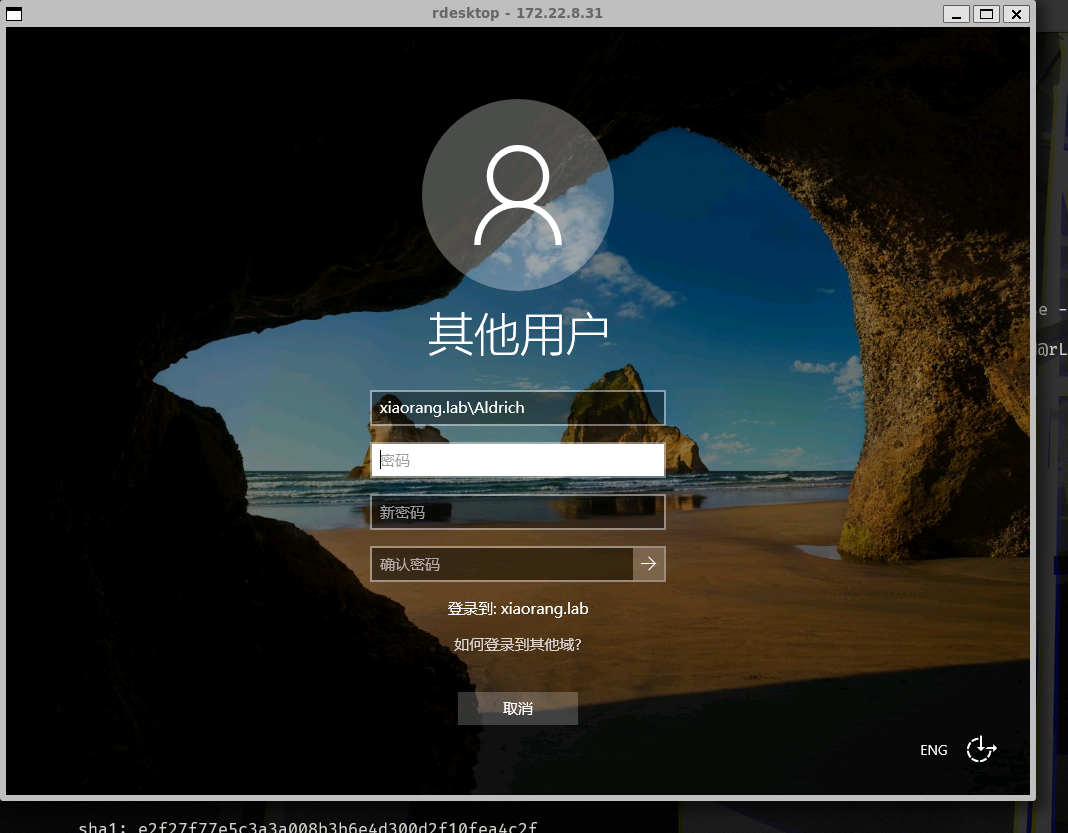Click the user avatar picture
1068x833 pixels.
click(518, 195)
